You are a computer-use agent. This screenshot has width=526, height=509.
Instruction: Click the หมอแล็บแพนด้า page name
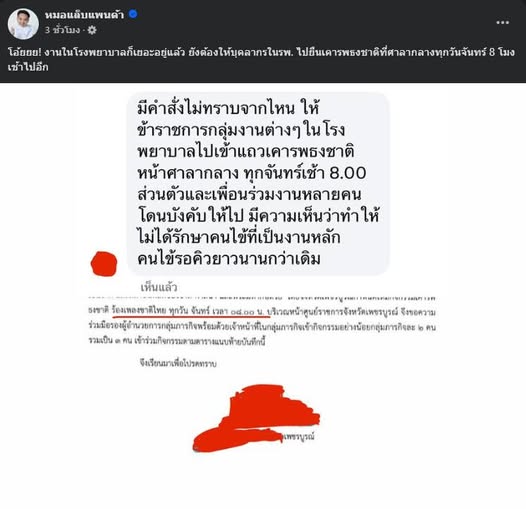coord(84,14)
